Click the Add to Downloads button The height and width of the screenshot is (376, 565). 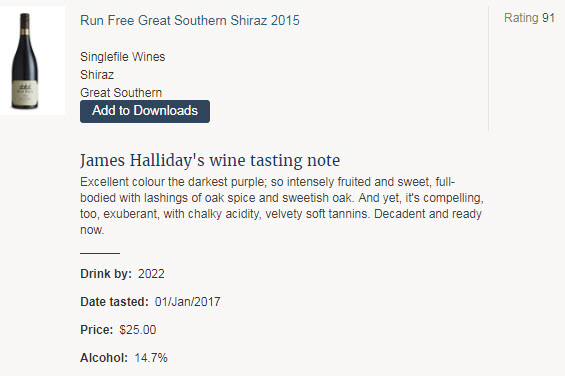tap(144, 111)
